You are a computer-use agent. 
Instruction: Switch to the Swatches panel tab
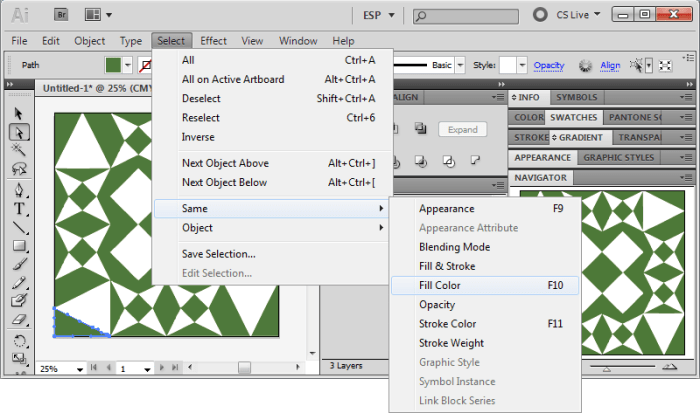click(x=574, y=117)
